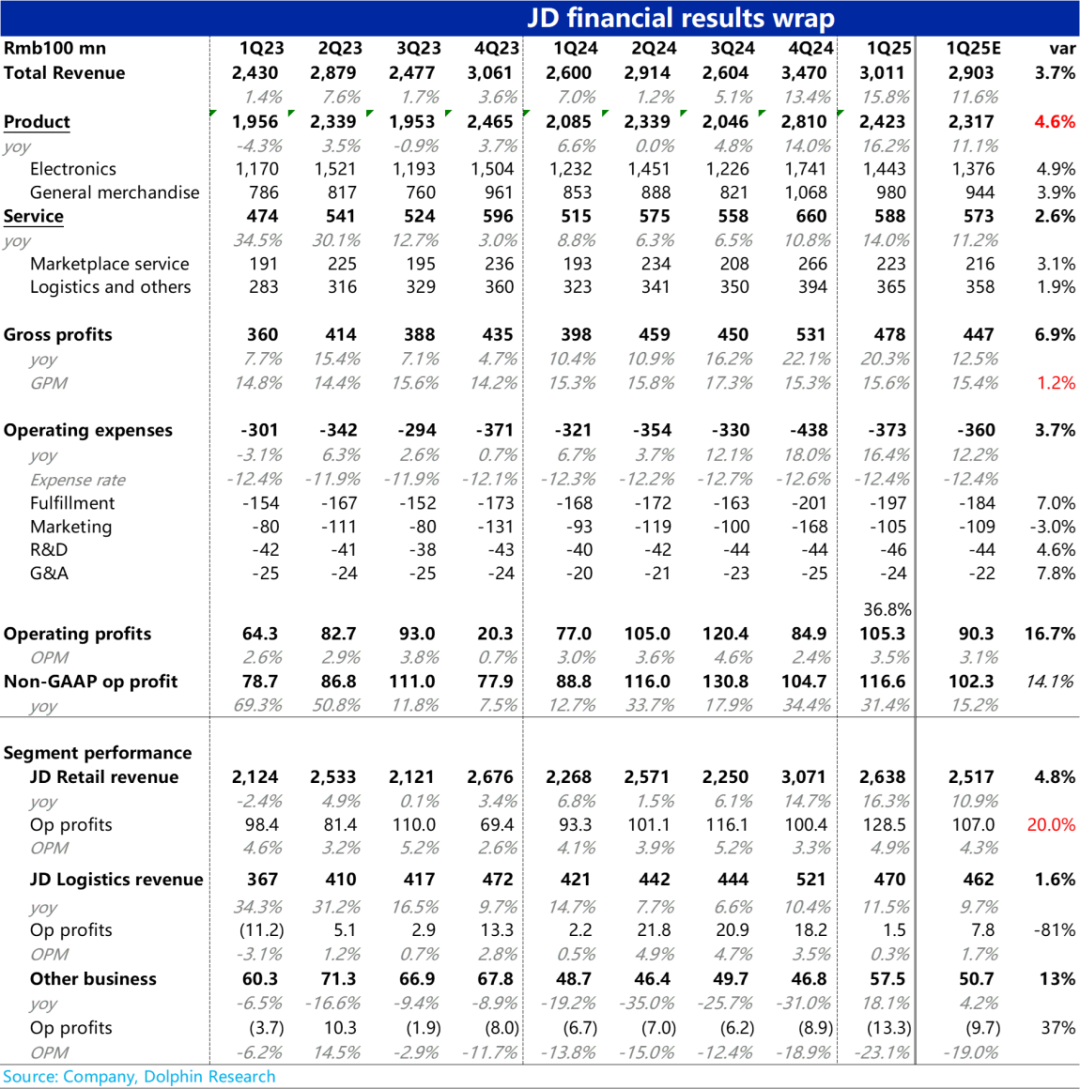Click the green triangle marker left of 1.7%

(370, 113)
